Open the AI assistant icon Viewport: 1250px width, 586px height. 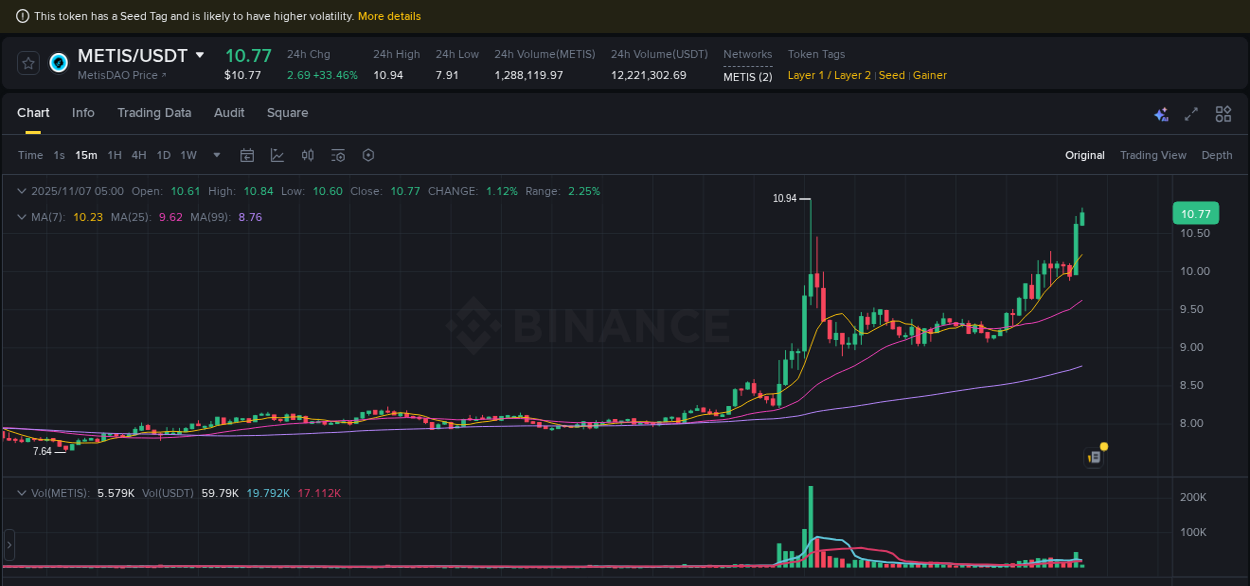click(1160, 114)
